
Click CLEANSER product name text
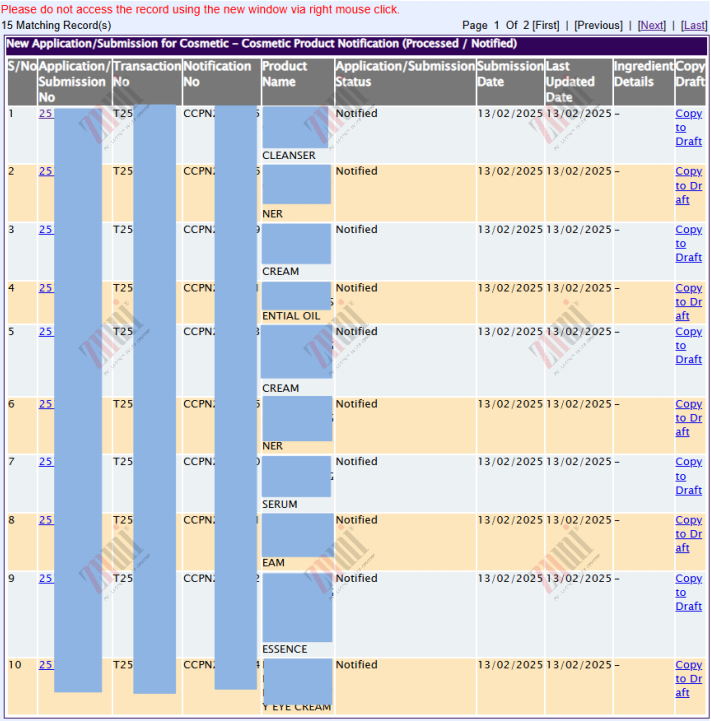click(289, 155)
